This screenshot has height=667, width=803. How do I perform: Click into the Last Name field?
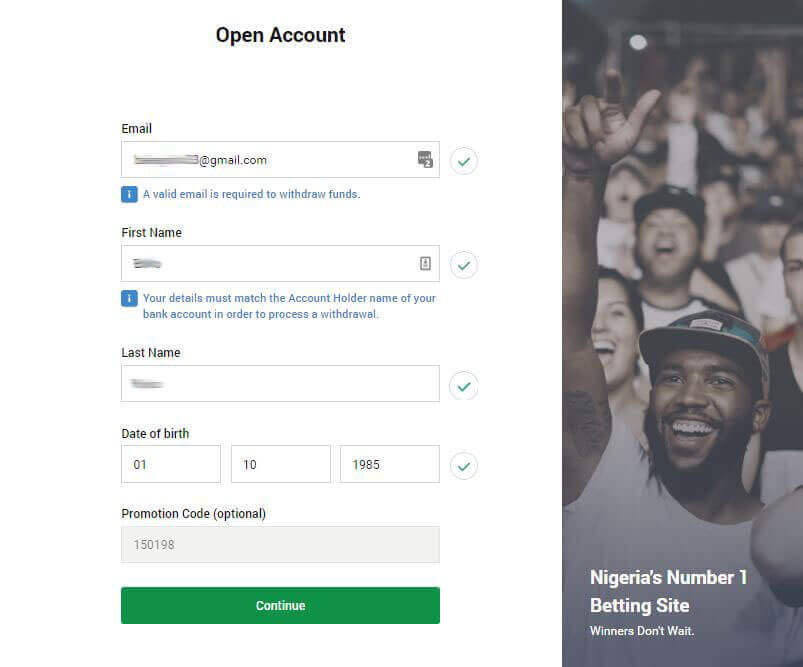click(280, 384)
